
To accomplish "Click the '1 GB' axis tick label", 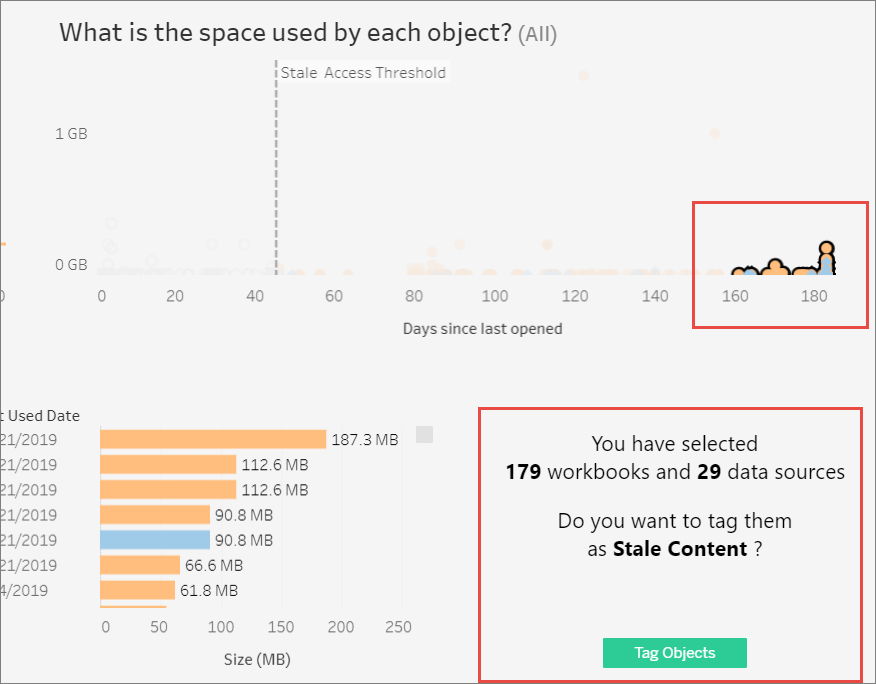I will point(72,134).
